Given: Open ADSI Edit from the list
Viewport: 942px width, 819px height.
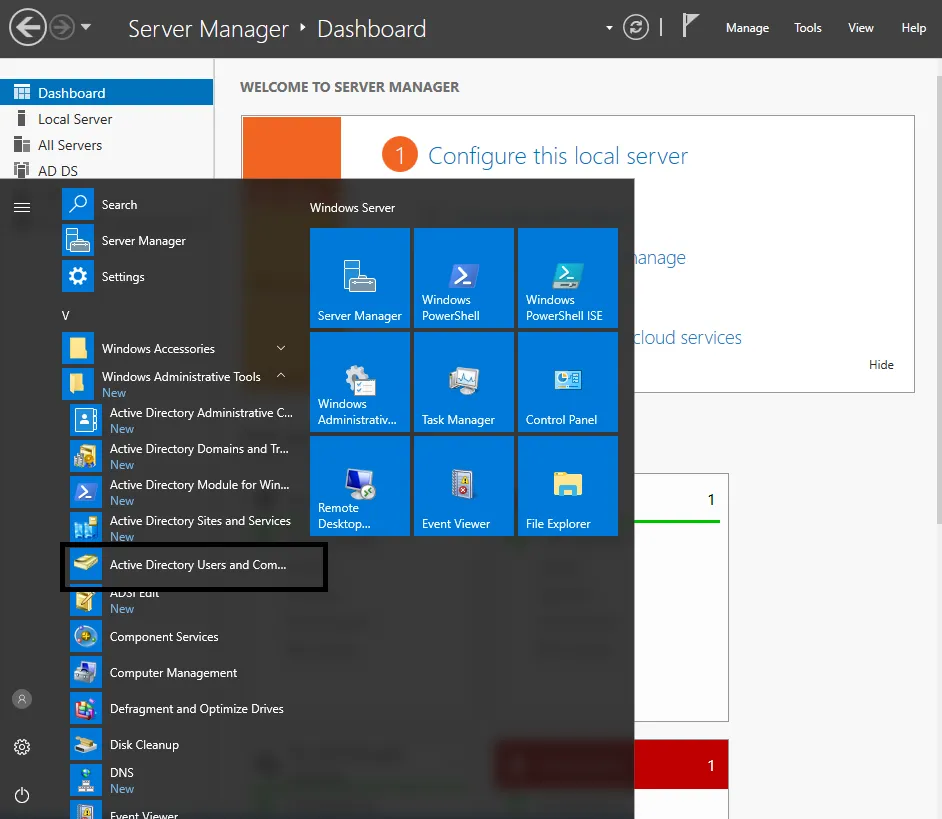Looking at the screenshot, I should [184, 603].
